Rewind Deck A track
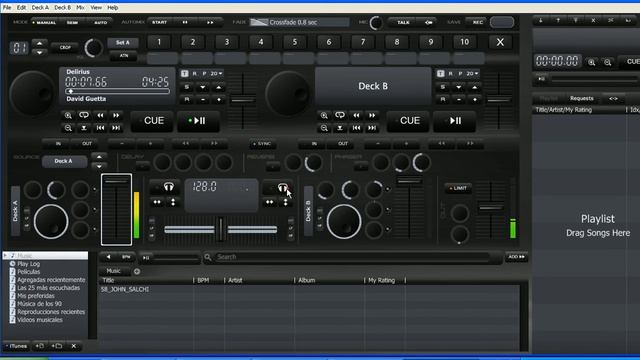 tap(100, 116)
